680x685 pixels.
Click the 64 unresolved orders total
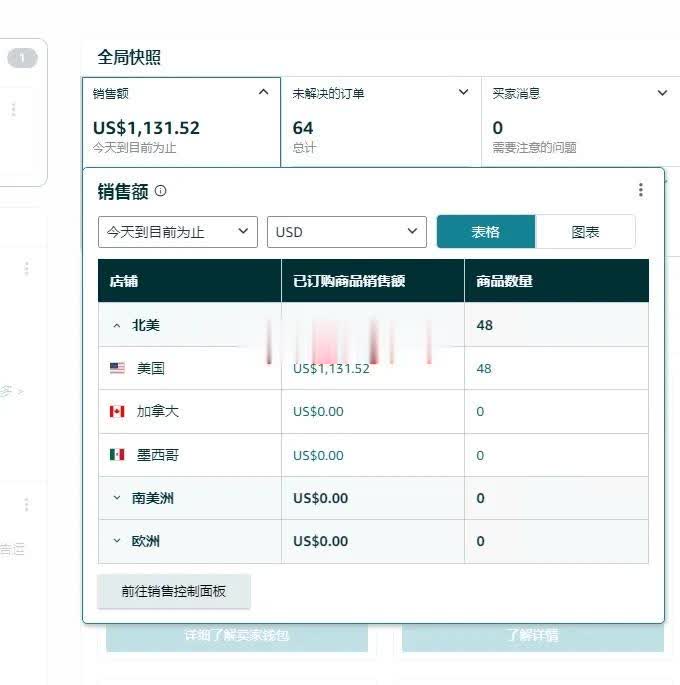tap(303, 128)
